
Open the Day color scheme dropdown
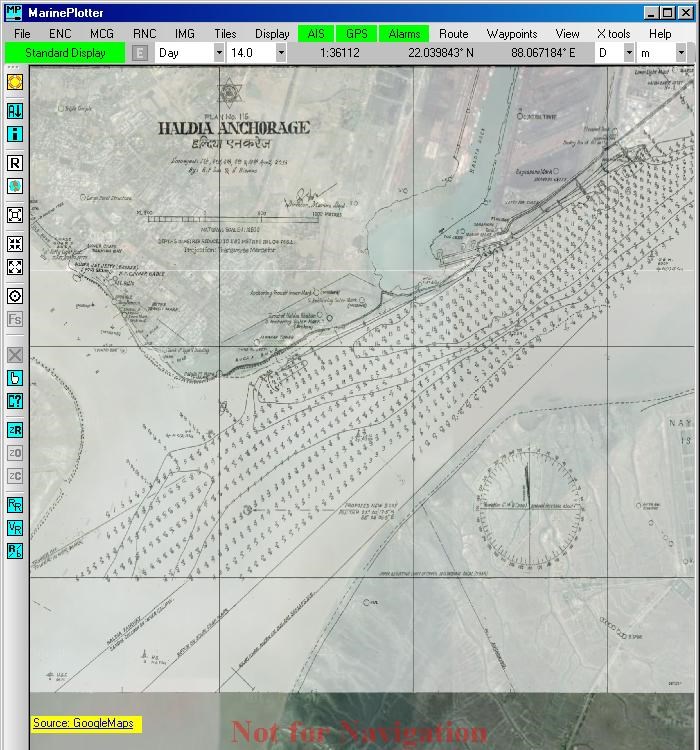click(219, 53)
